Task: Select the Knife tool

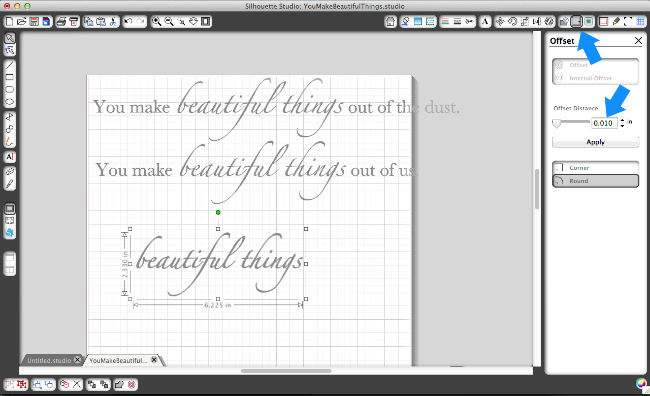Action: coord(10,184)
